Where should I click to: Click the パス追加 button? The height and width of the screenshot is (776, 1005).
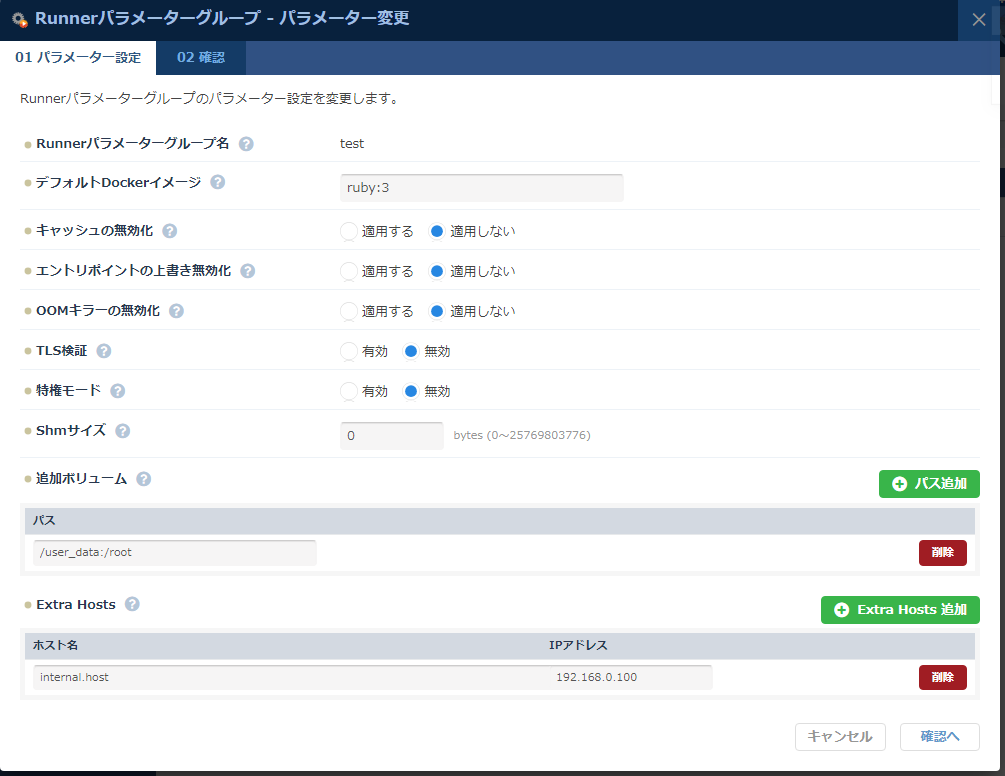coord(929,483)
